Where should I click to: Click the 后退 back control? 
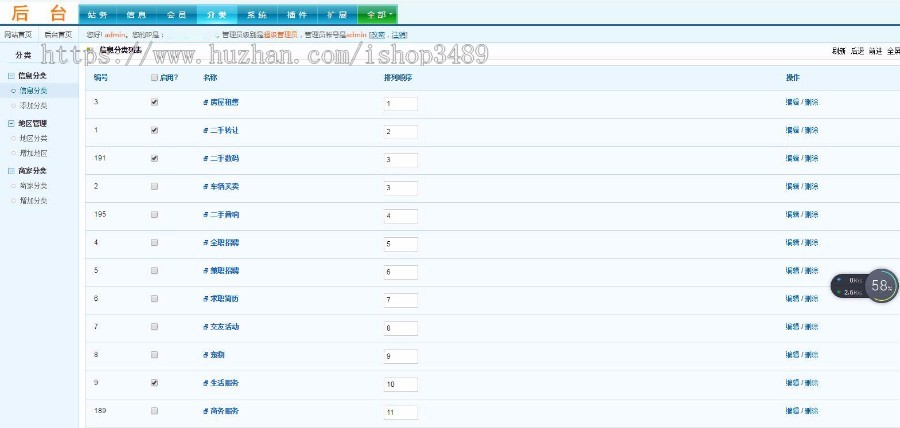coord(857,51)
